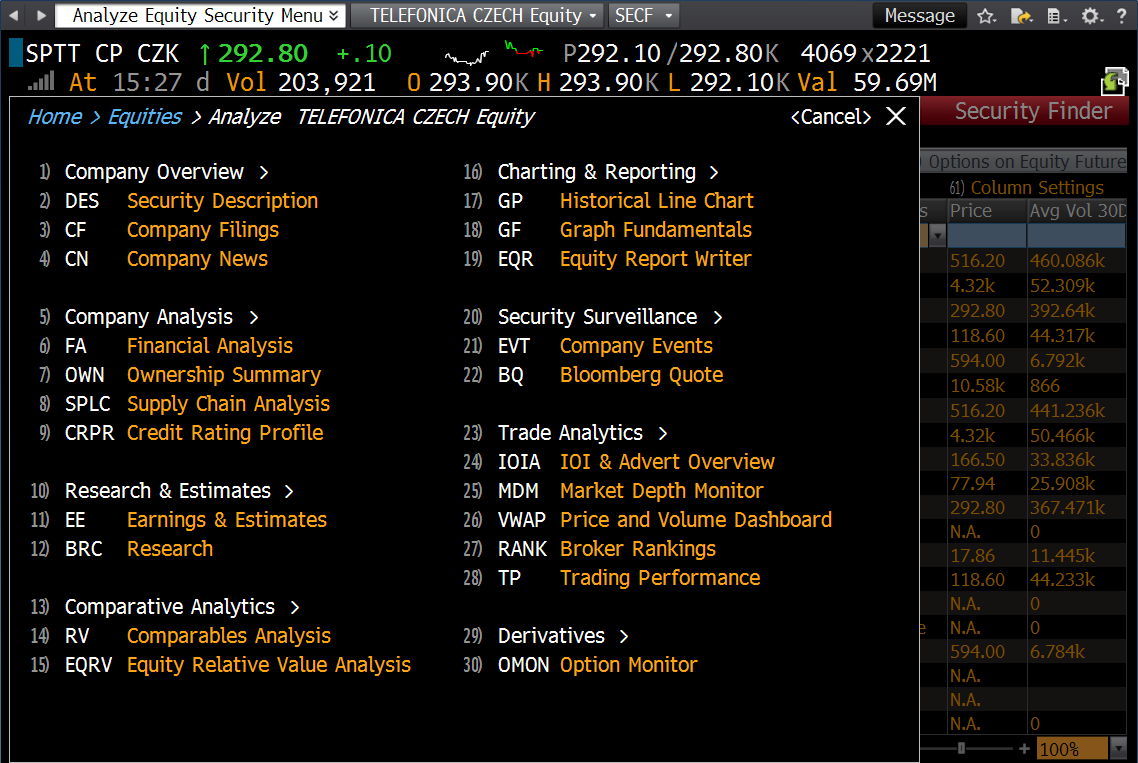The height and width of the screenshot is (763, 1138).
Task: Click the 77.94 price cell
Action: click(x=987, y=483)
